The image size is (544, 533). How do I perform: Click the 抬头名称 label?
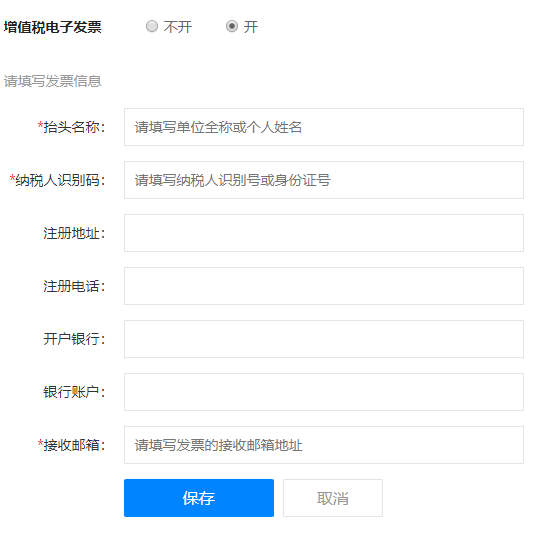tap(71, 127)
